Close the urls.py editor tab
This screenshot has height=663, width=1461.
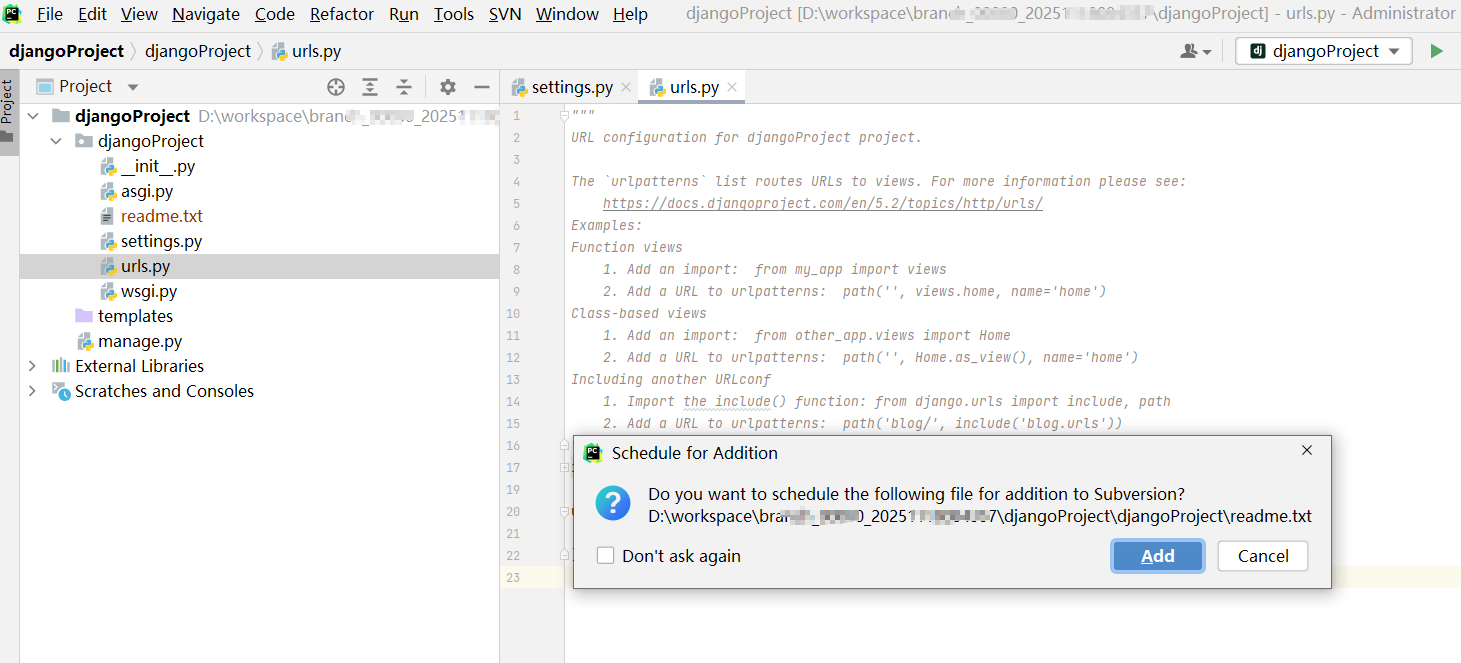[x=732, y=88]
